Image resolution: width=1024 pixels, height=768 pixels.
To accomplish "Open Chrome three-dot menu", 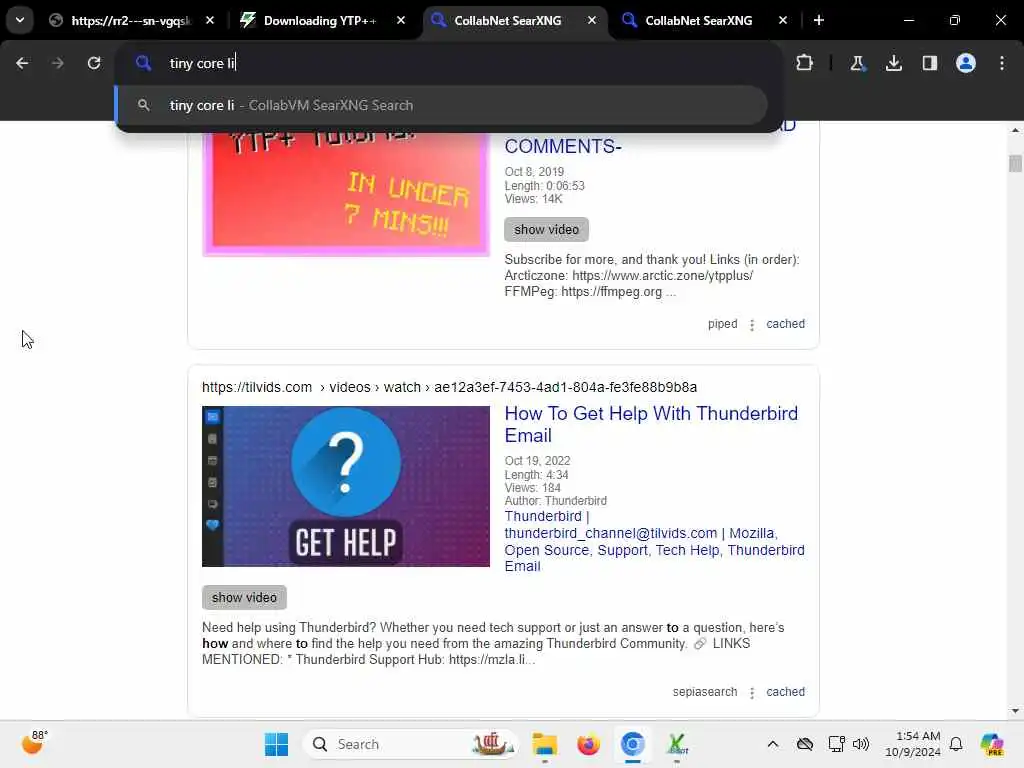I will (x=1002, y=63).
